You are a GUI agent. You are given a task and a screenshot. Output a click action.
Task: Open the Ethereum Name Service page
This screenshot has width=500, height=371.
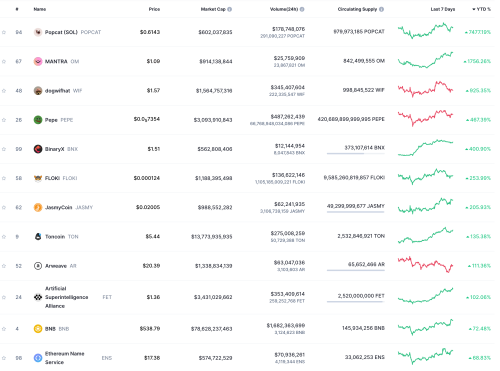[x=64, y=358]
